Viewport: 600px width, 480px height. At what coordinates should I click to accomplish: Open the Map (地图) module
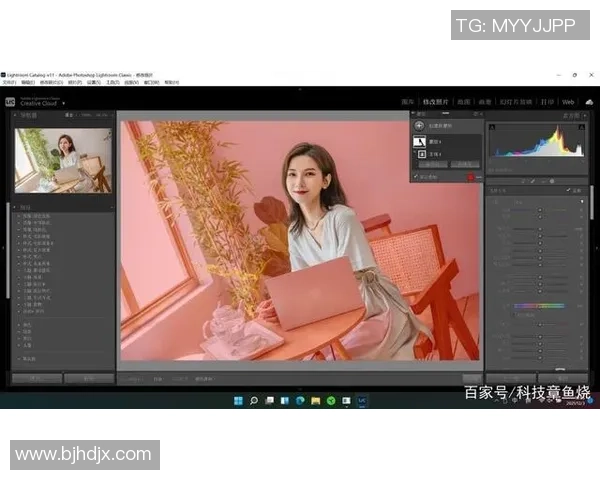click(462, 102)
